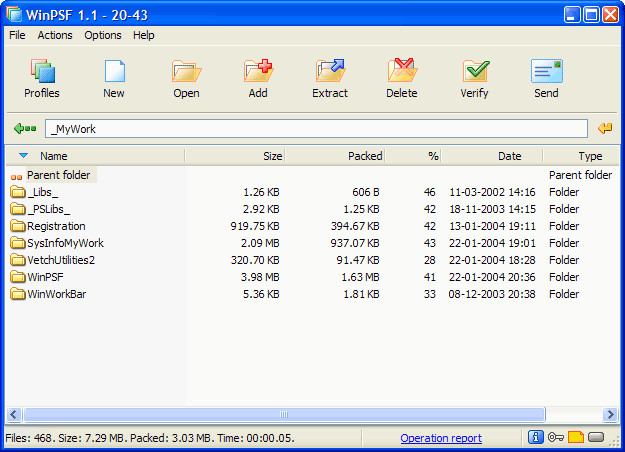
Task: Maximize the WinPSF window
Action: pos(591,15)
